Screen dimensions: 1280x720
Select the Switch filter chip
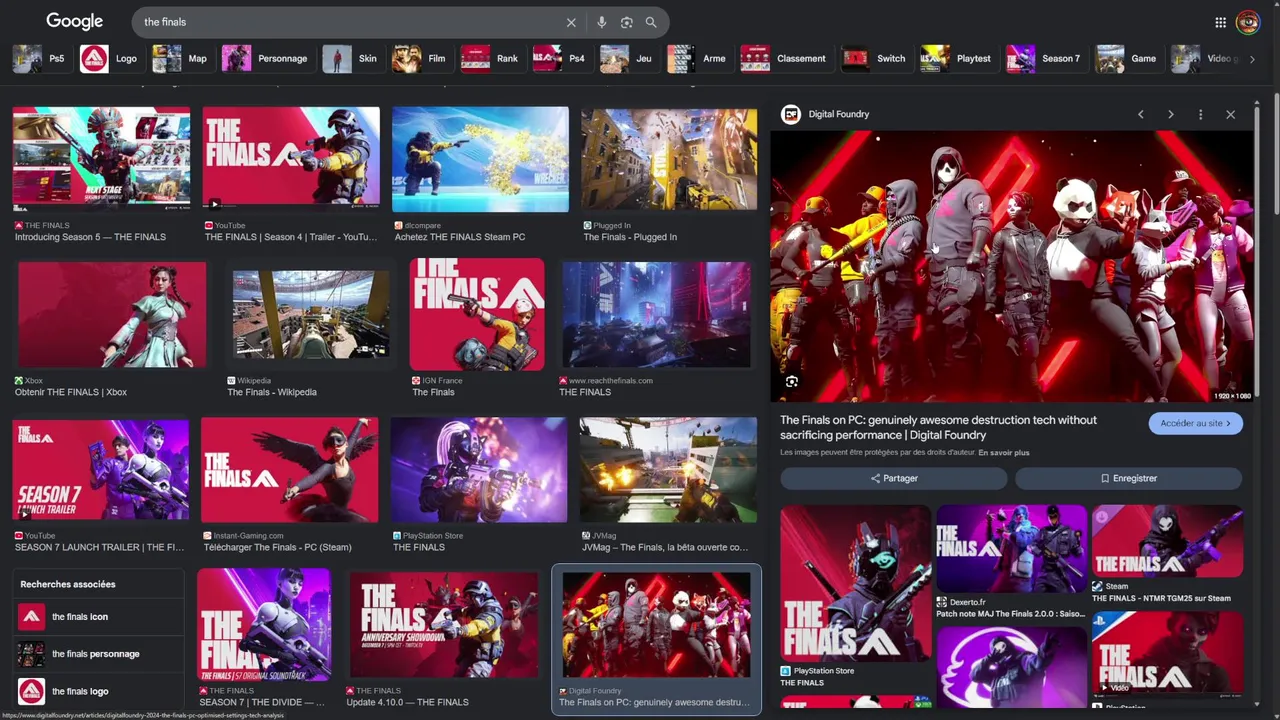coord(875,58)
